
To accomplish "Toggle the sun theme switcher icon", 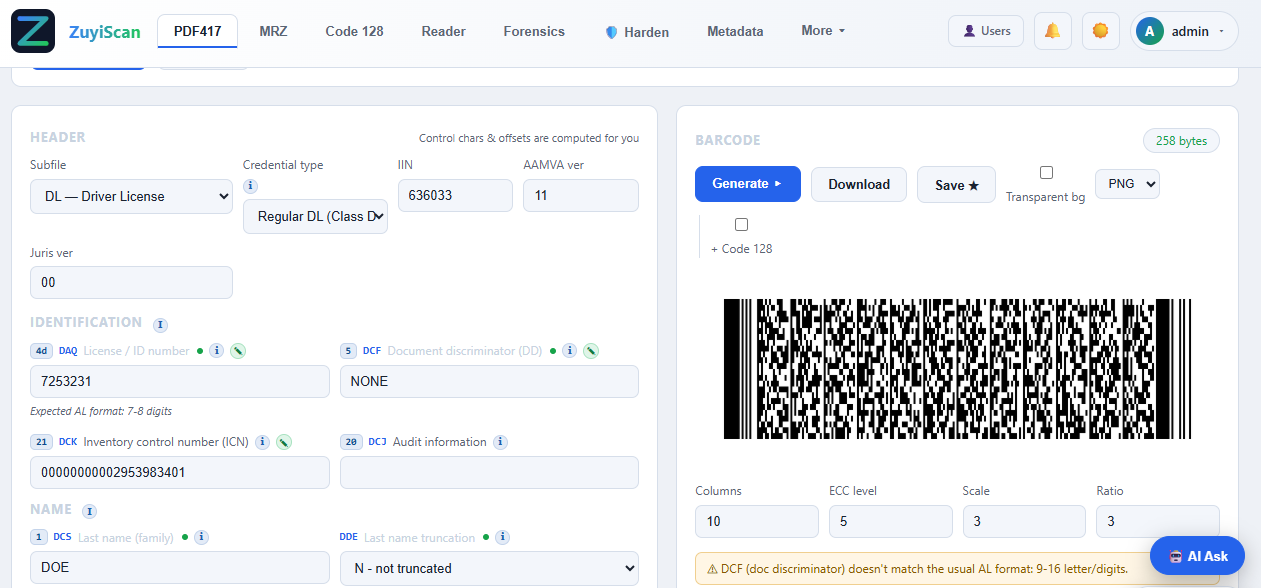I will [x=1101, y=31].
